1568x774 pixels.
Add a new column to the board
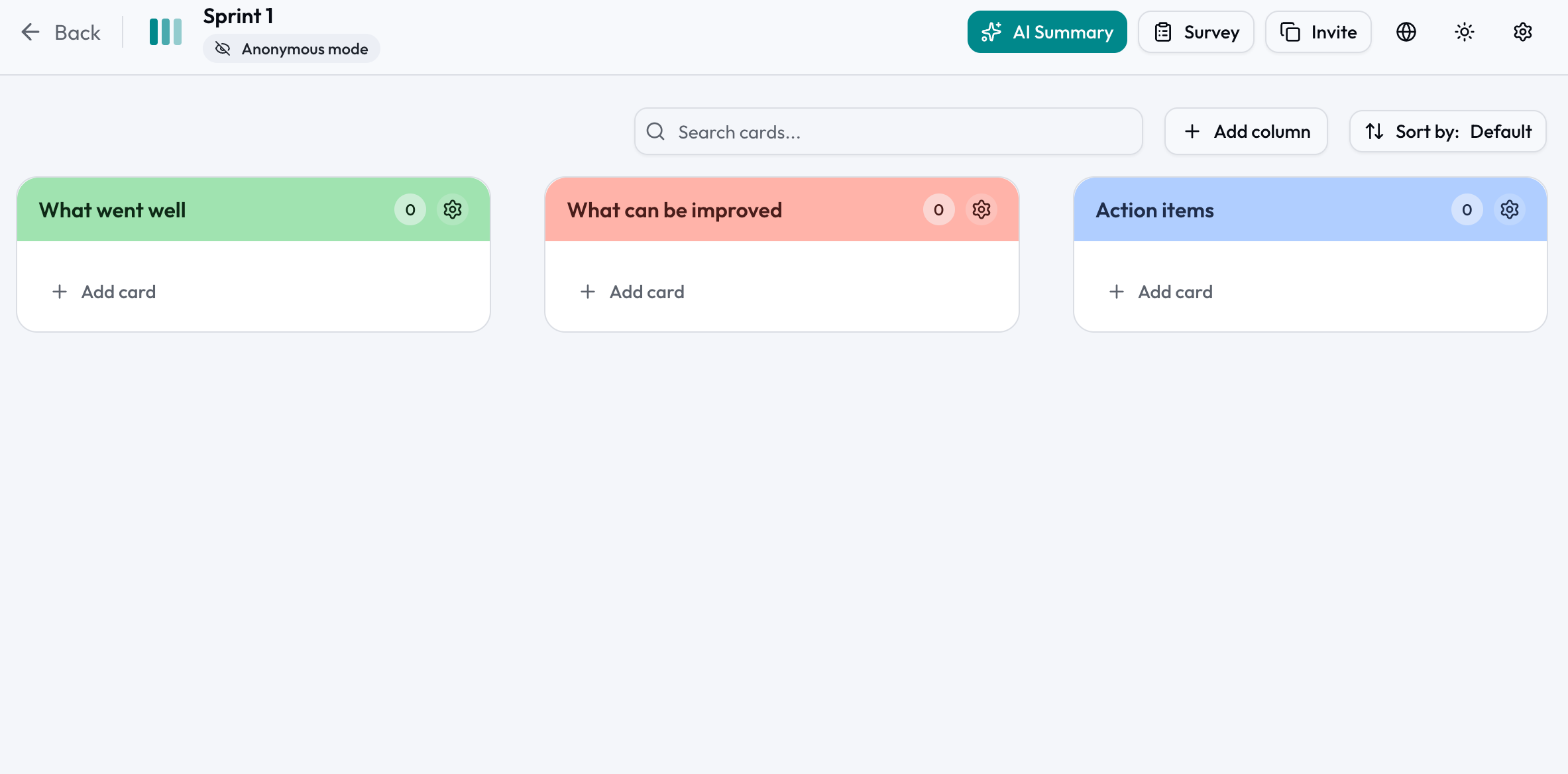point(1245,131)
